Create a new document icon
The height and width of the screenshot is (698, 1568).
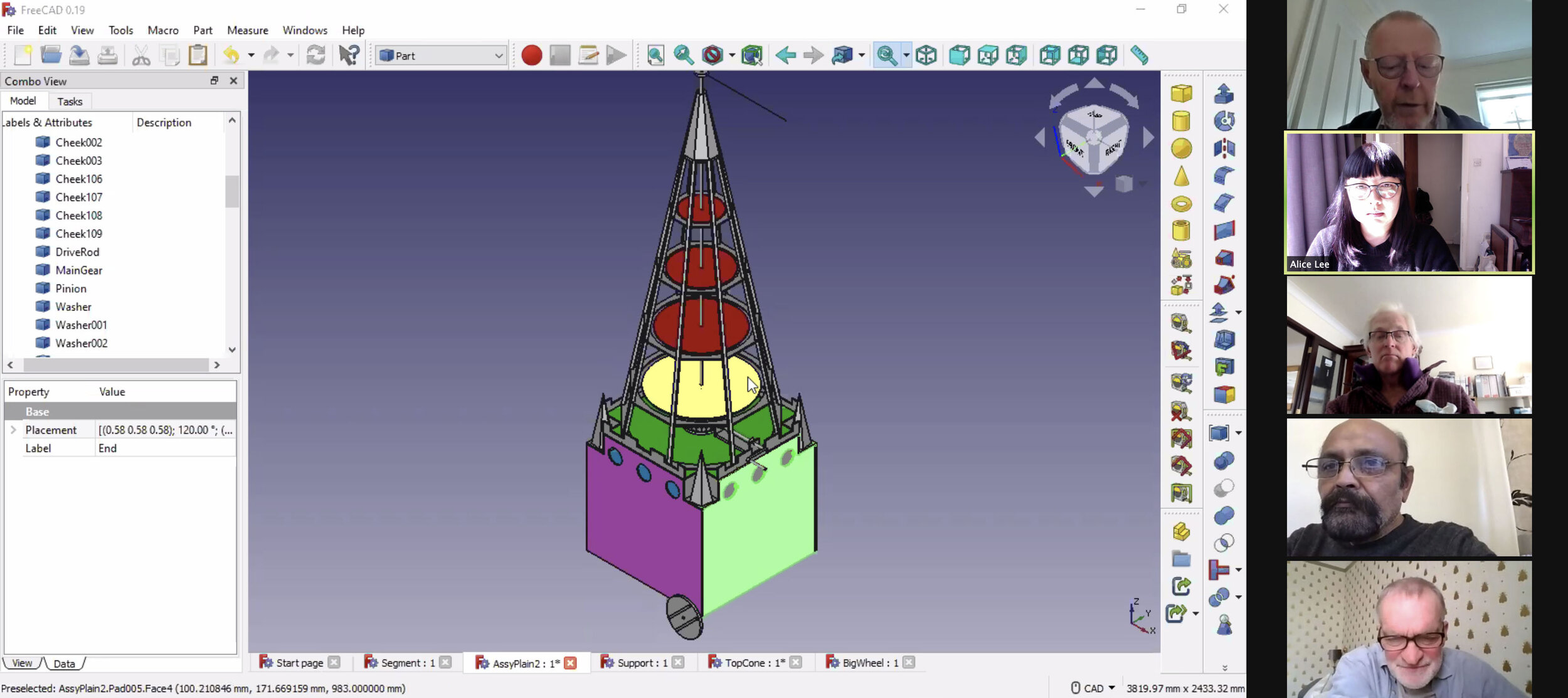tap(23, 55)
